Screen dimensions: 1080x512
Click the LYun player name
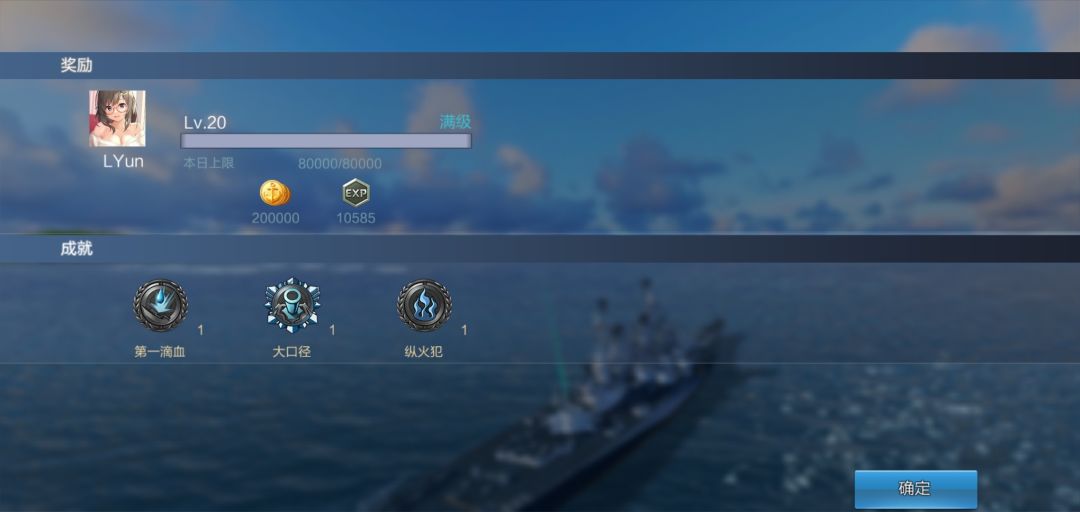(x=123, y=161)
